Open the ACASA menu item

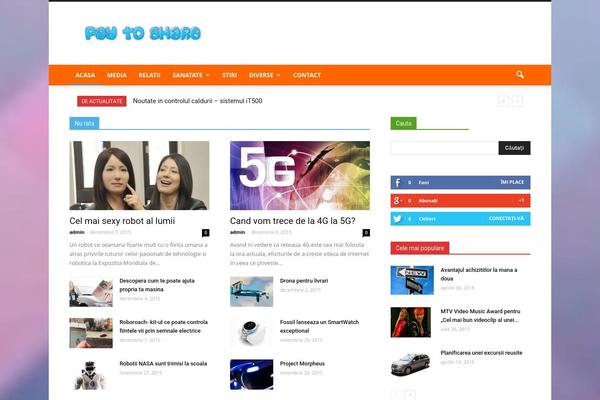[x=85, y=75]
